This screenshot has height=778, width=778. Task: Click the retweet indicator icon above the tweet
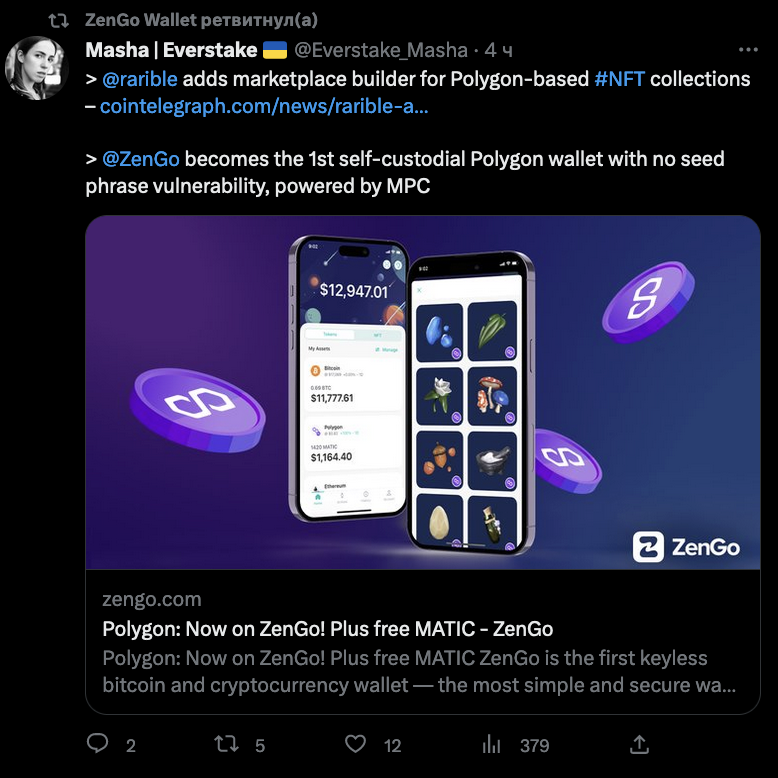pos(59,19)
